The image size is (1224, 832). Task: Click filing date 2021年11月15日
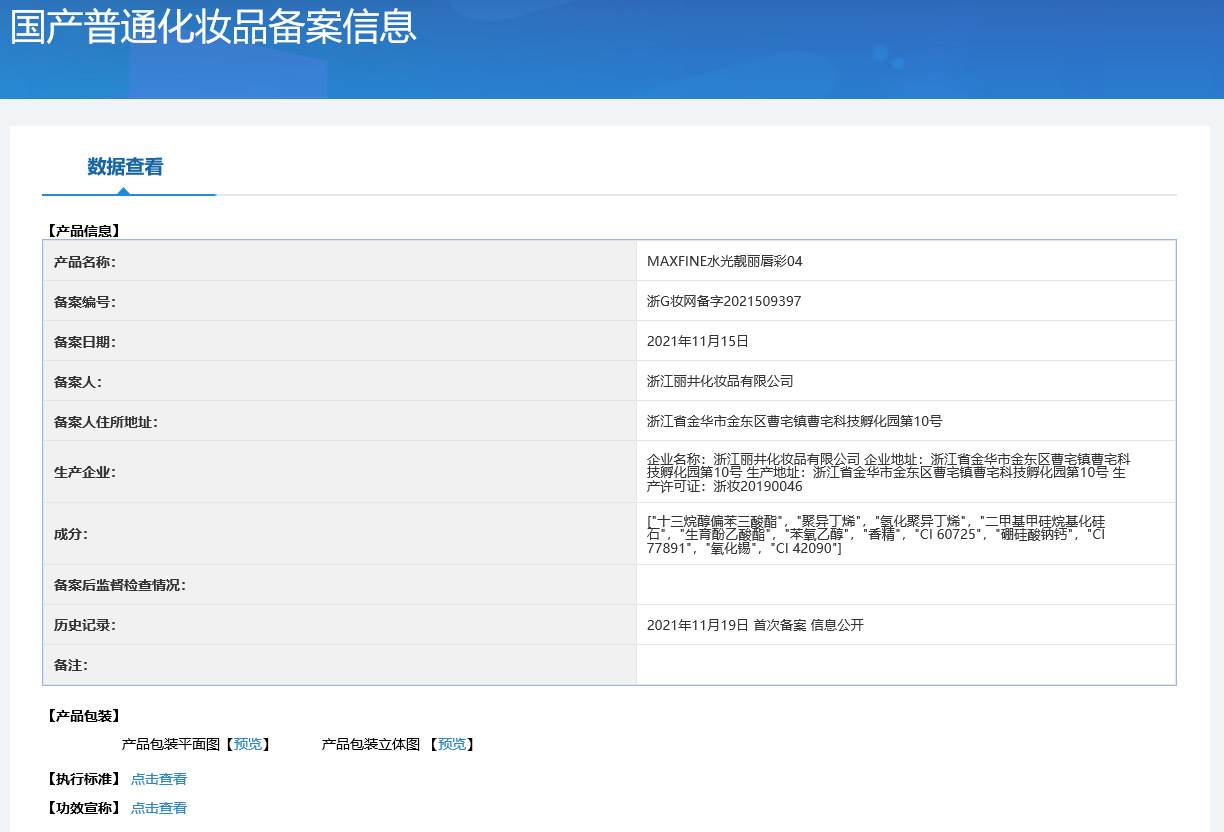tap(698, 341)
